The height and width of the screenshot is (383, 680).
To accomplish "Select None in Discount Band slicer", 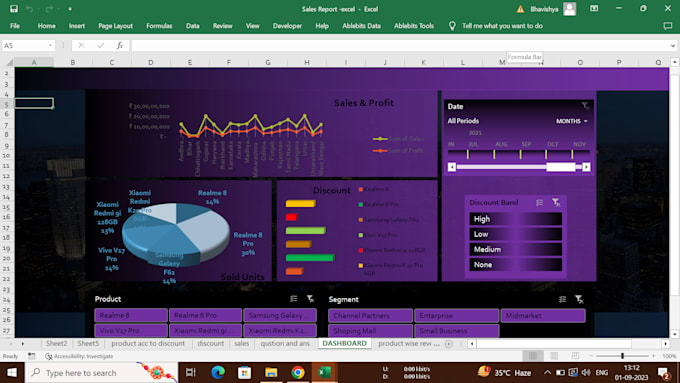I will (x=515, y=265).
